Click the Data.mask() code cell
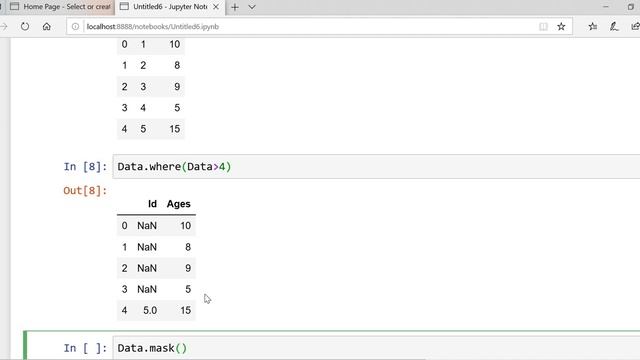This screenshot has width=640, height=360. click(376, 348)
